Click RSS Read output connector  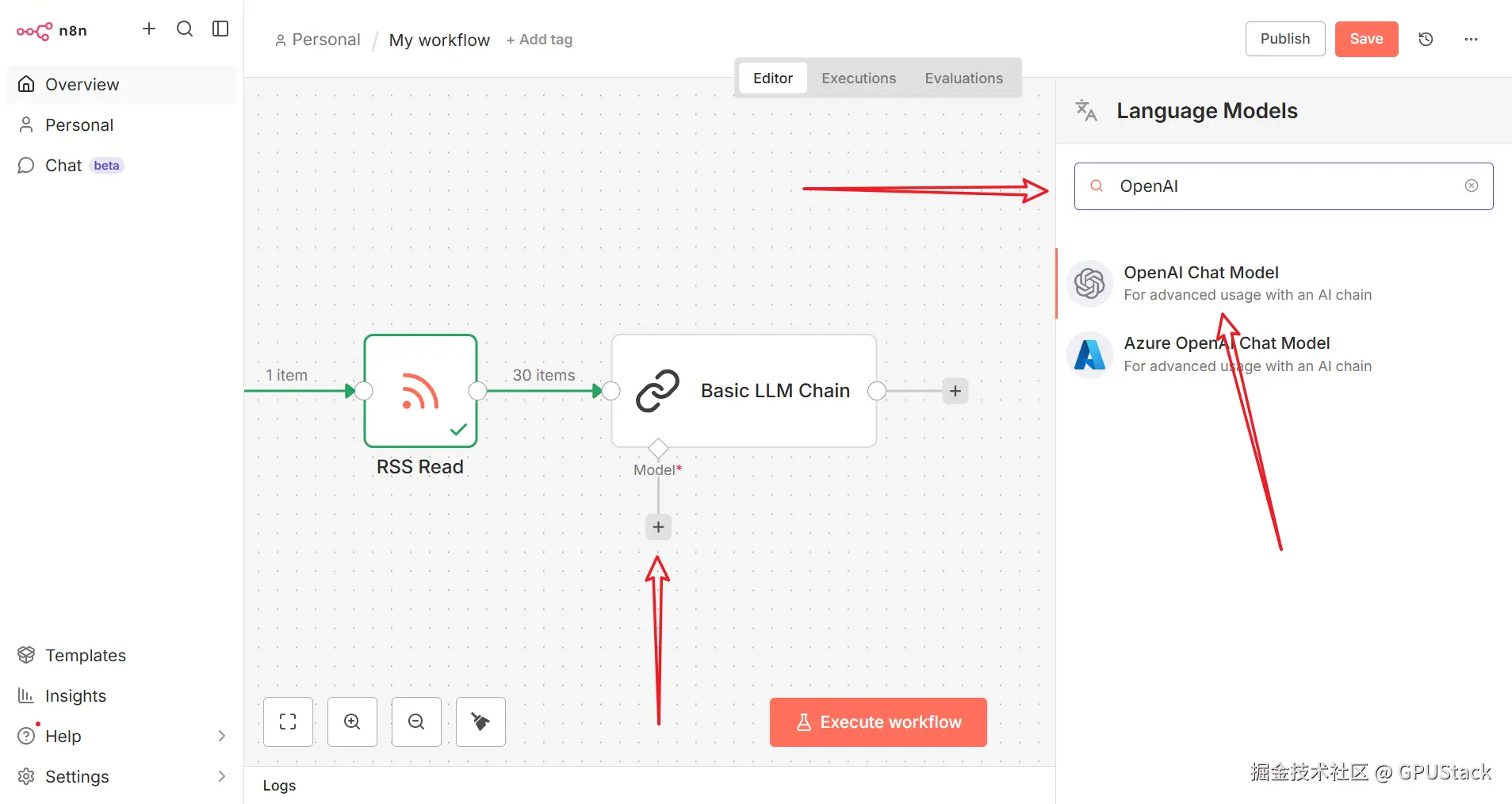477,391
